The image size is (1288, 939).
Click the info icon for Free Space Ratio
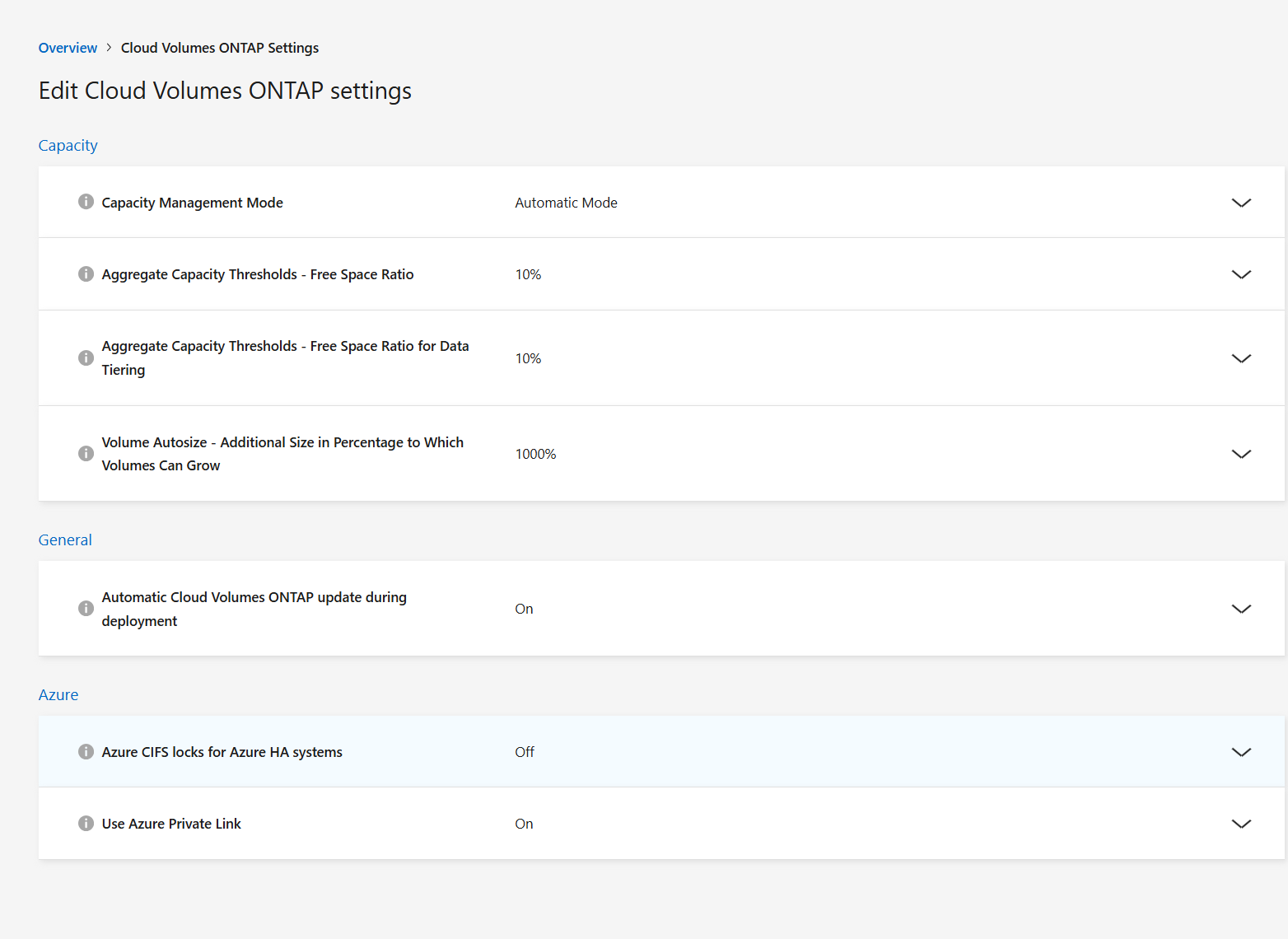86,273
